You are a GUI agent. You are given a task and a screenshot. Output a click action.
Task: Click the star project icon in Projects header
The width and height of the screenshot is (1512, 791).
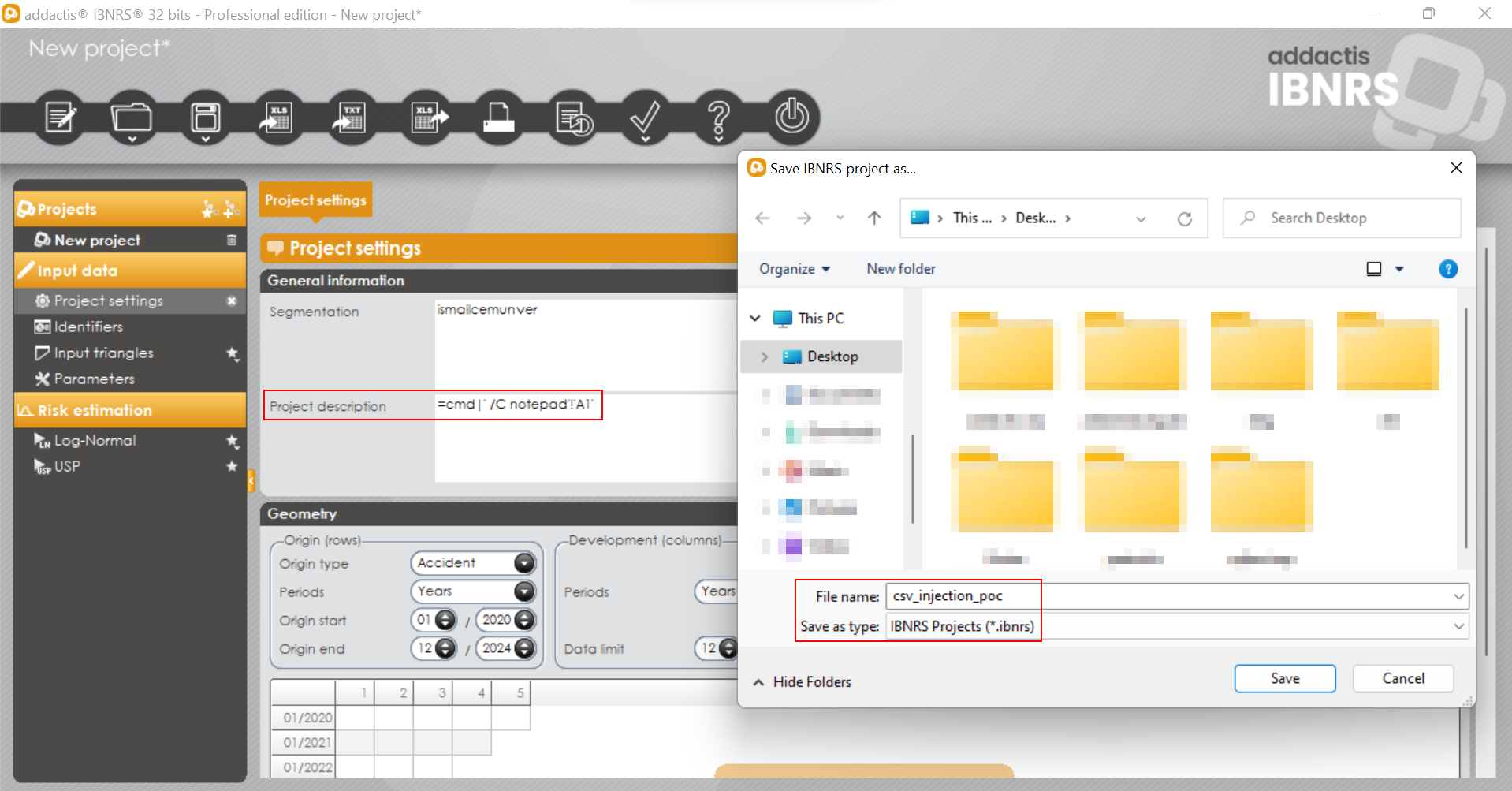click(209, 209)
